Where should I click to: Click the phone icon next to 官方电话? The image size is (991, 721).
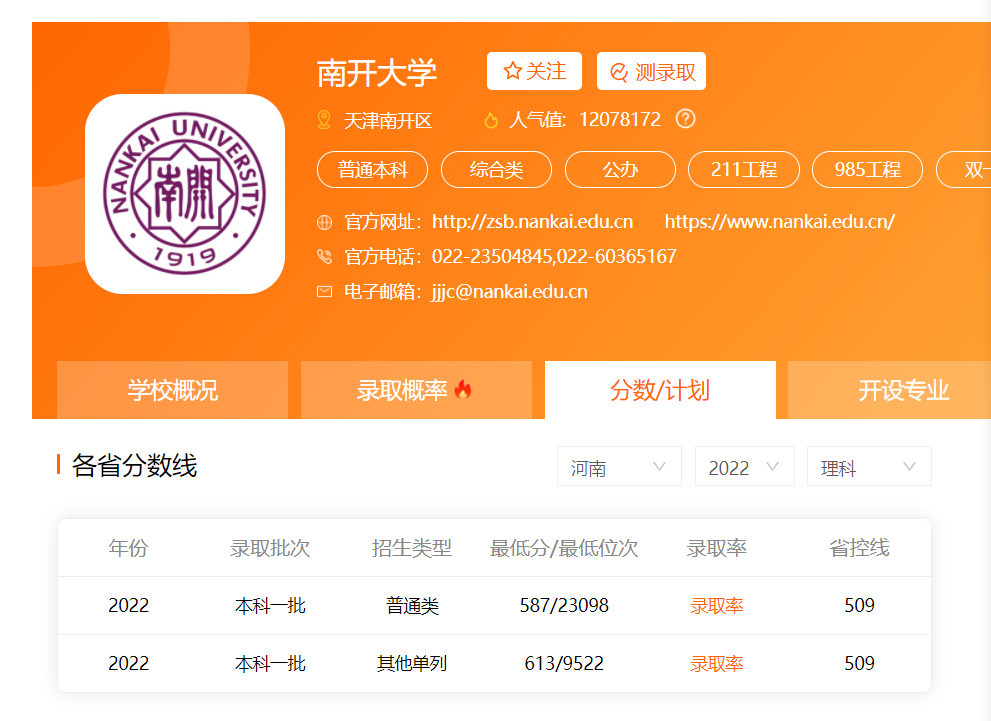[x=324, y=257]
